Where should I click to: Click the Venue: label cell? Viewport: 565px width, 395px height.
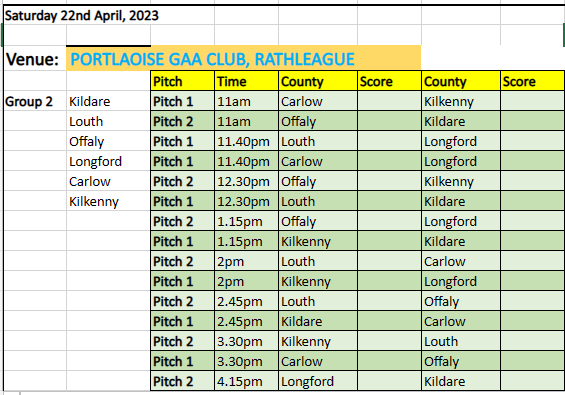35,59
